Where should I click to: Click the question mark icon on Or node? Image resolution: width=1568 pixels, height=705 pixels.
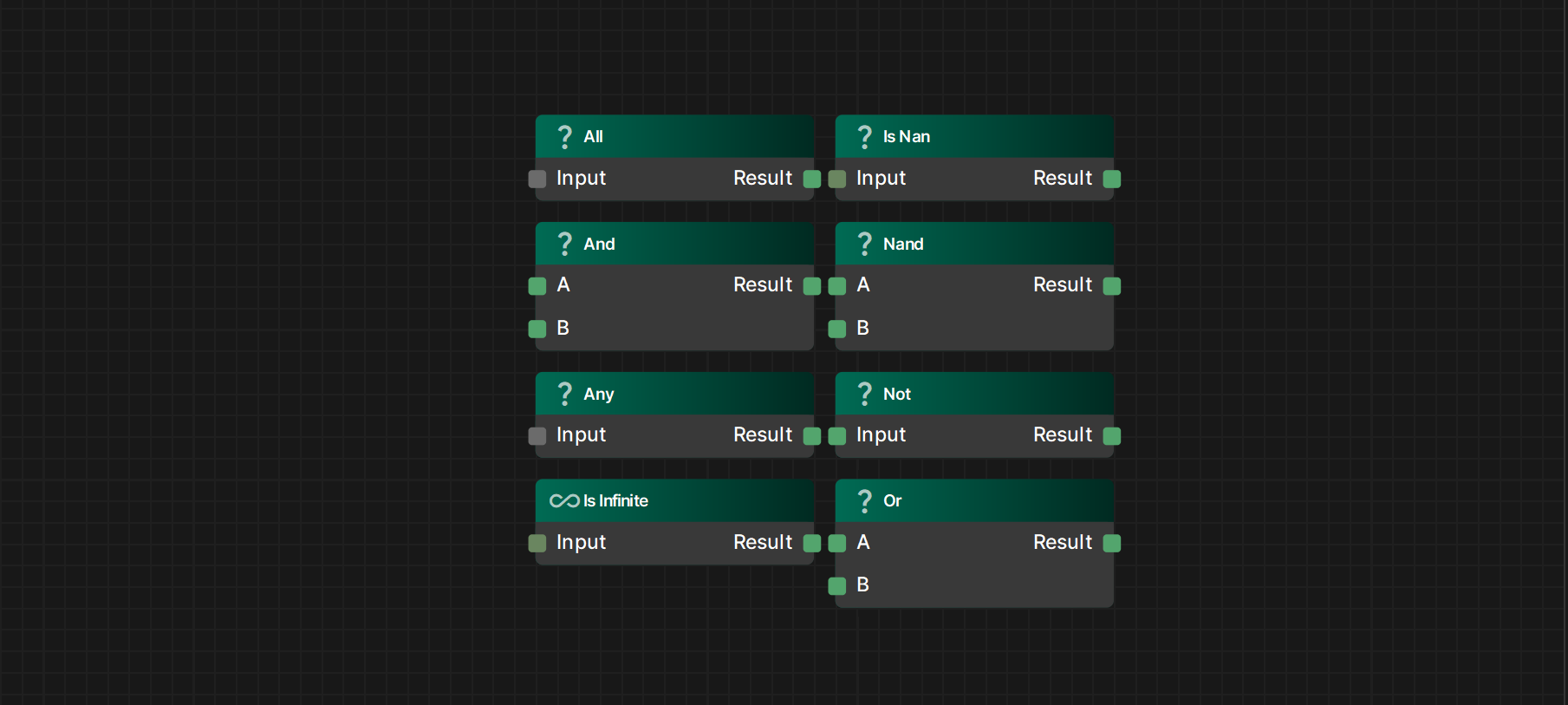click(864, 501)
